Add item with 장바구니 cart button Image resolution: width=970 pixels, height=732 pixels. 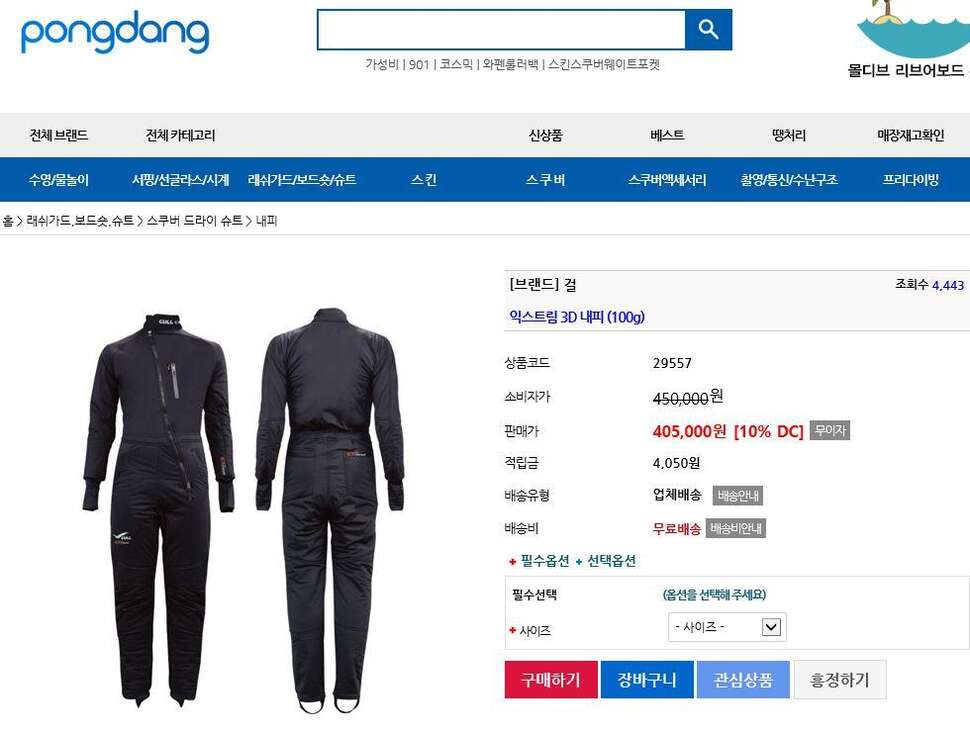(x=646, y=679)
